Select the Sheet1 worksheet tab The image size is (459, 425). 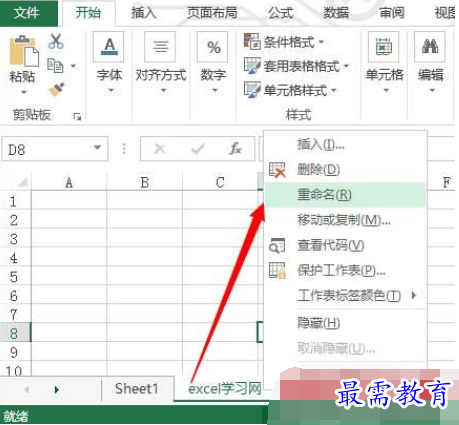click(x=137, y=389)
